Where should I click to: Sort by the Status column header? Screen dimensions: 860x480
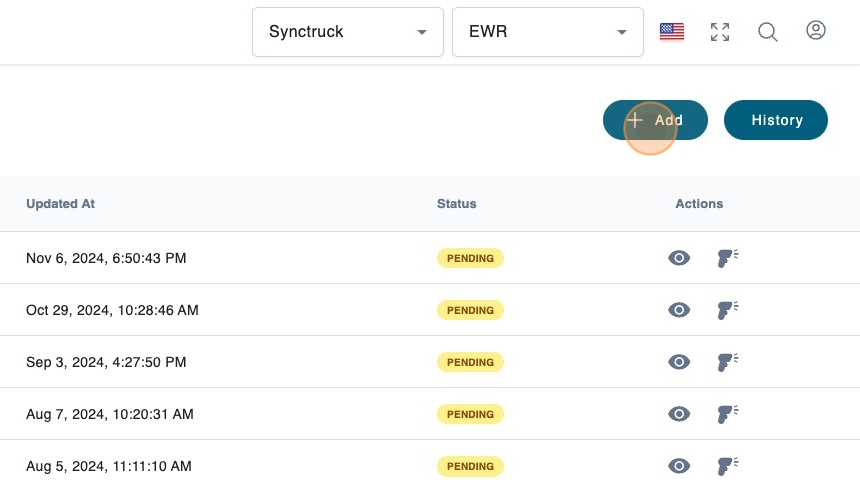(456, 204)
